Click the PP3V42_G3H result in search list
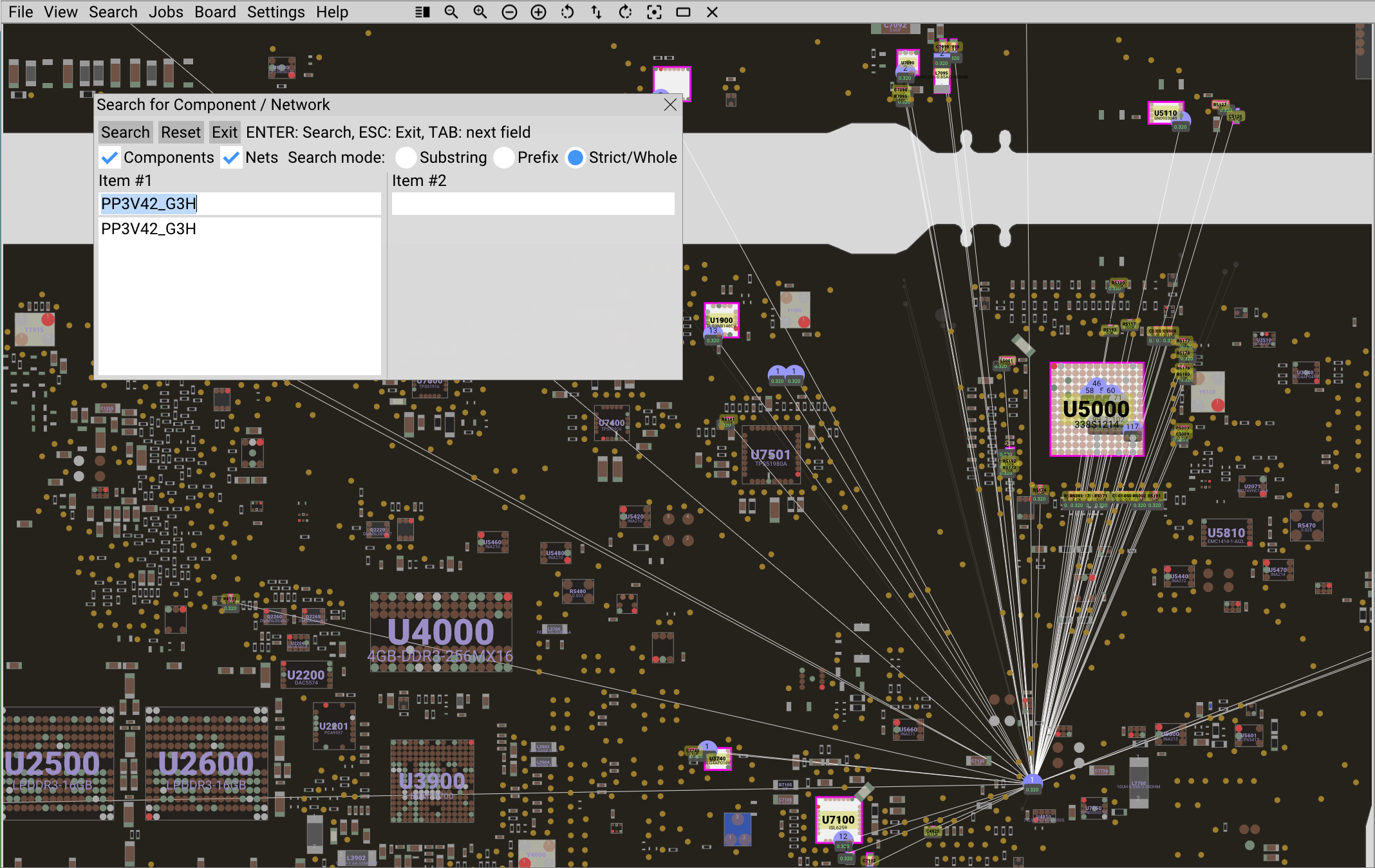Image resolution: width=1375 pixels, height=868 pixels. [x=149, y=229]
